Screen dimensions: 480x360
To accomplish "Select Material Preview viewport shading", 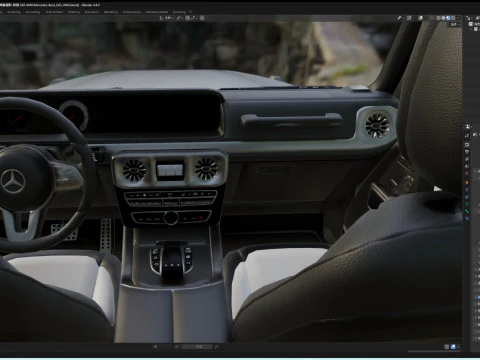I will (x=448, y=18).
